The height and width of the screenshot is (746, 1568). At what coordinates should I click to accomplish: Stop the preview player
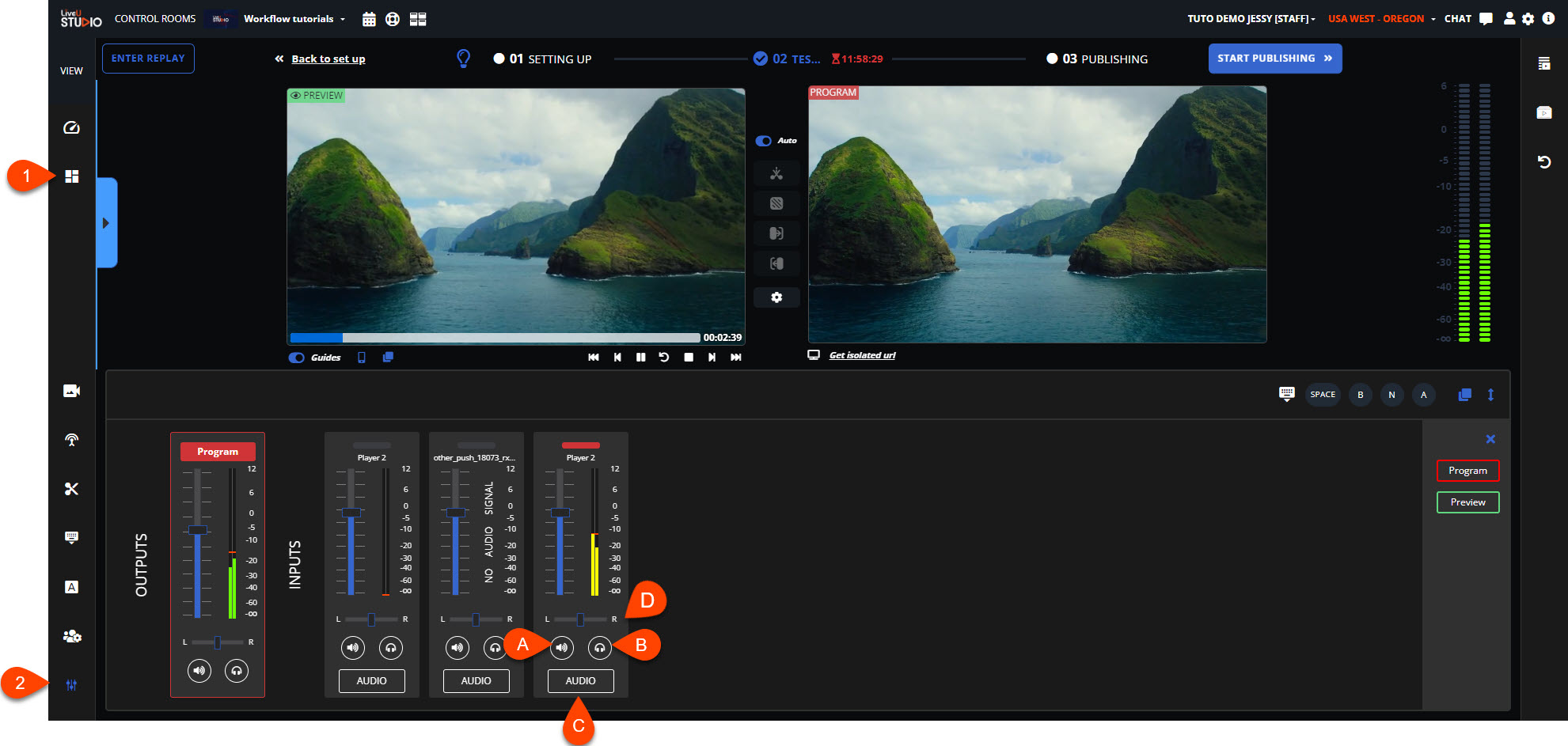click(x=689, y=358)
